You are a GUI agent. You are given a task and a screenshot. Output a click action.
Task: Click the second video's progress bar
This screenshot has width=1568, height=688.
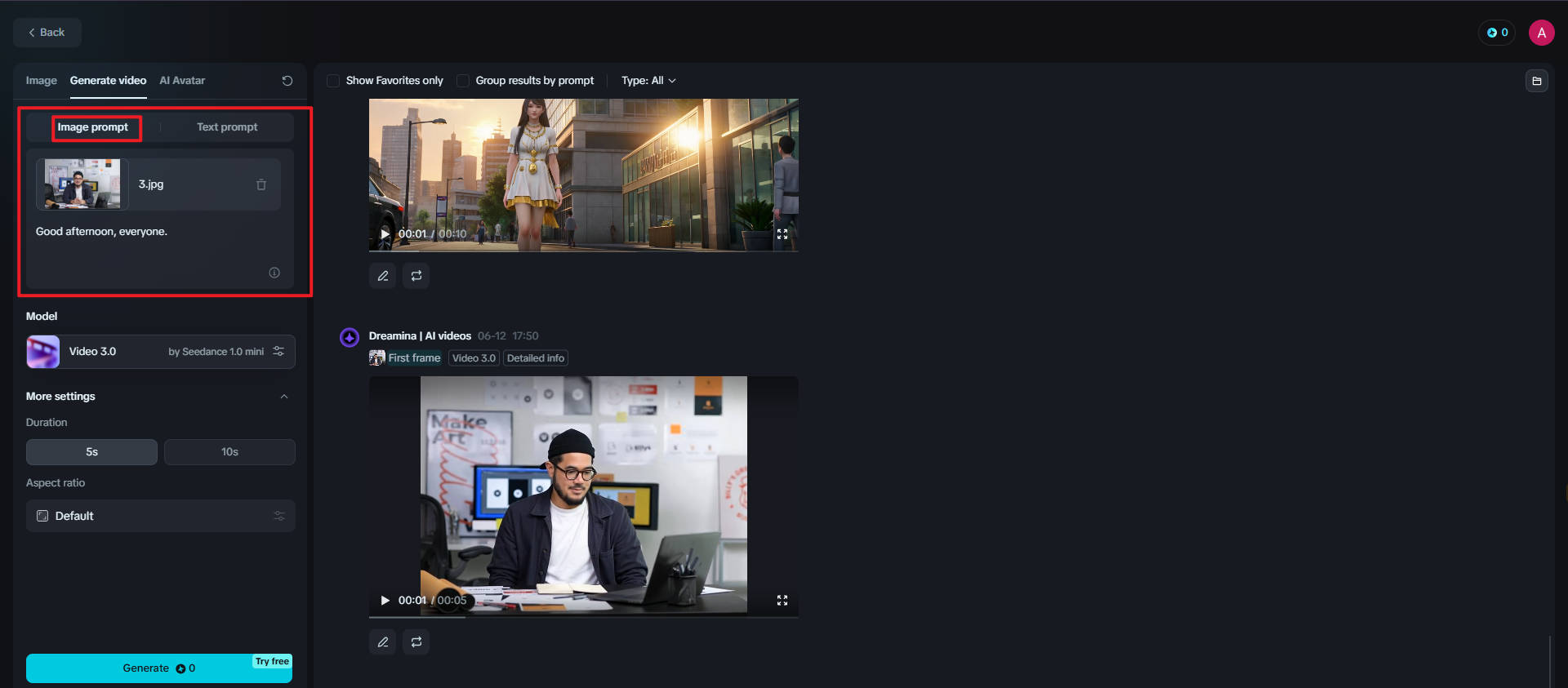tap(583, 617)
